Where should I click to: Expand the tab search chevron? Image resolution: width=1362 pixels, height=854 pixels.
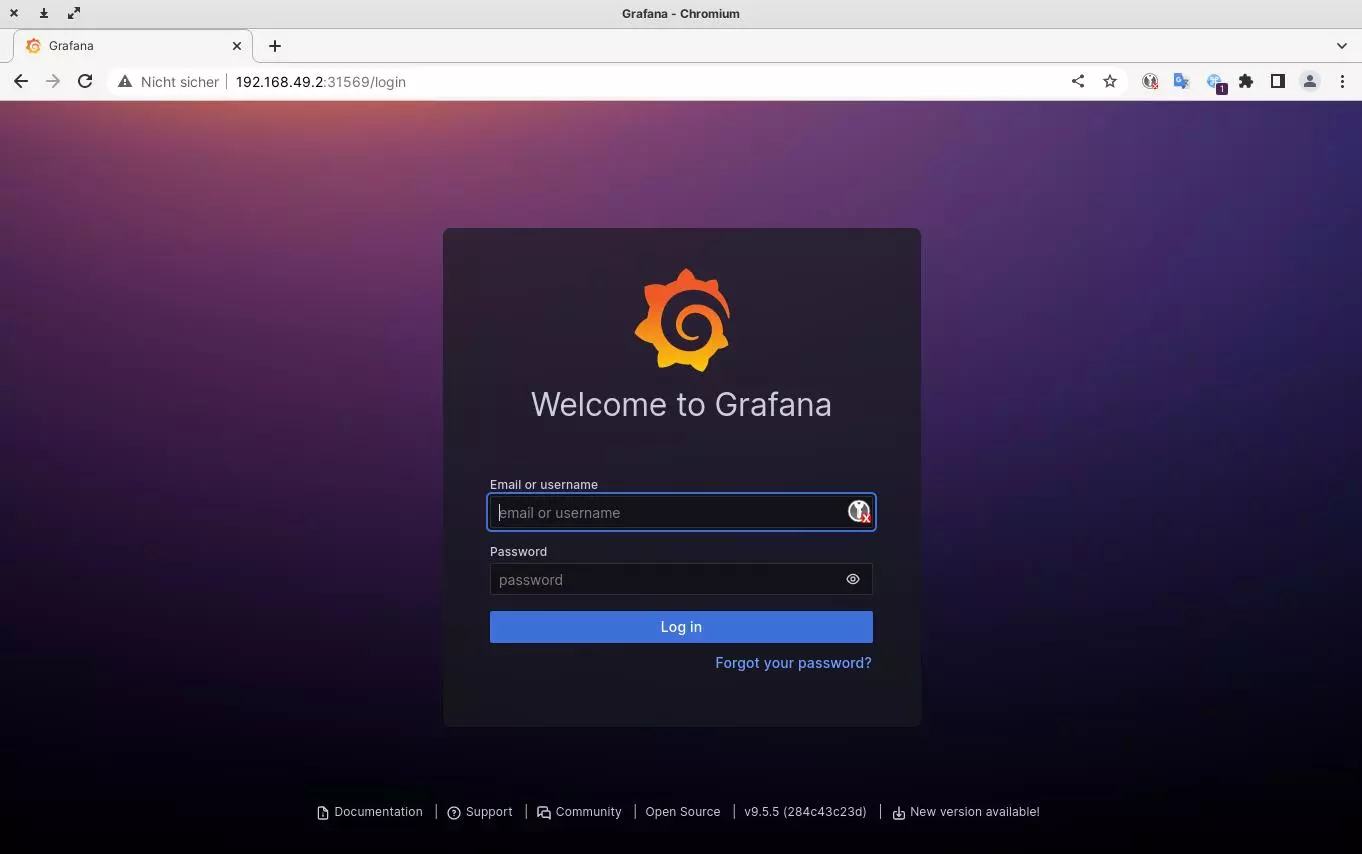[1342, 46]
